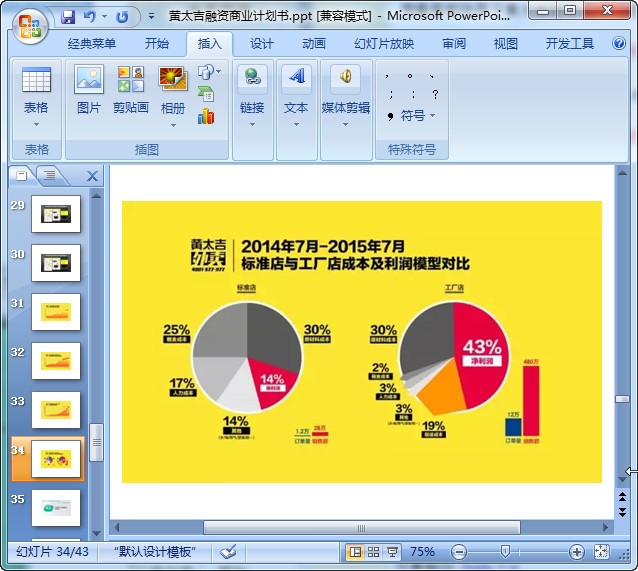Screen dimensions: 638x571
Task: Open Quick Access Toolbar customize menu
Action: click(x=151, y=17)
